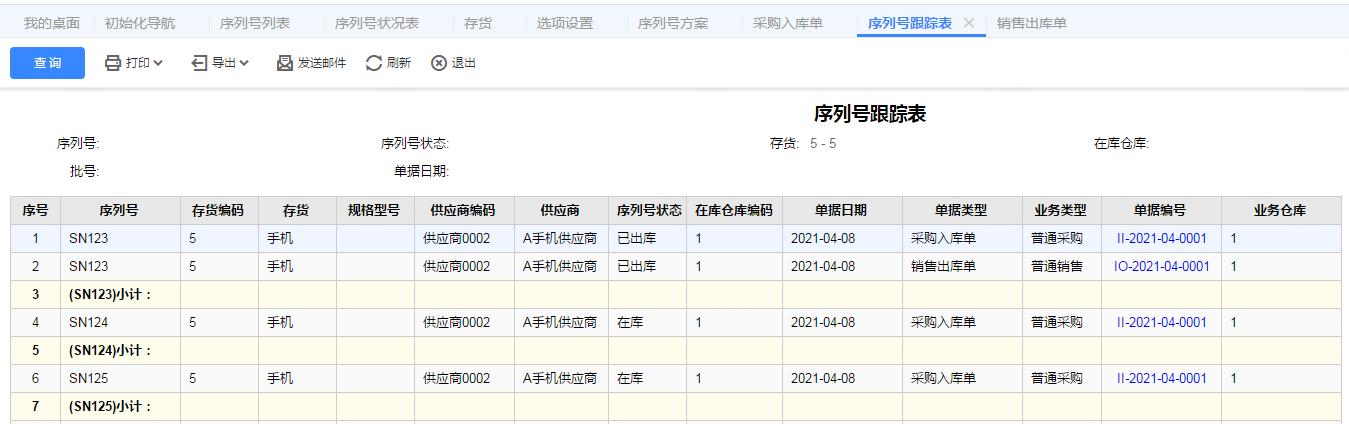Switch to the 销售出库单 tab
The image size is (1349, 424).
tap(1031, 23)
